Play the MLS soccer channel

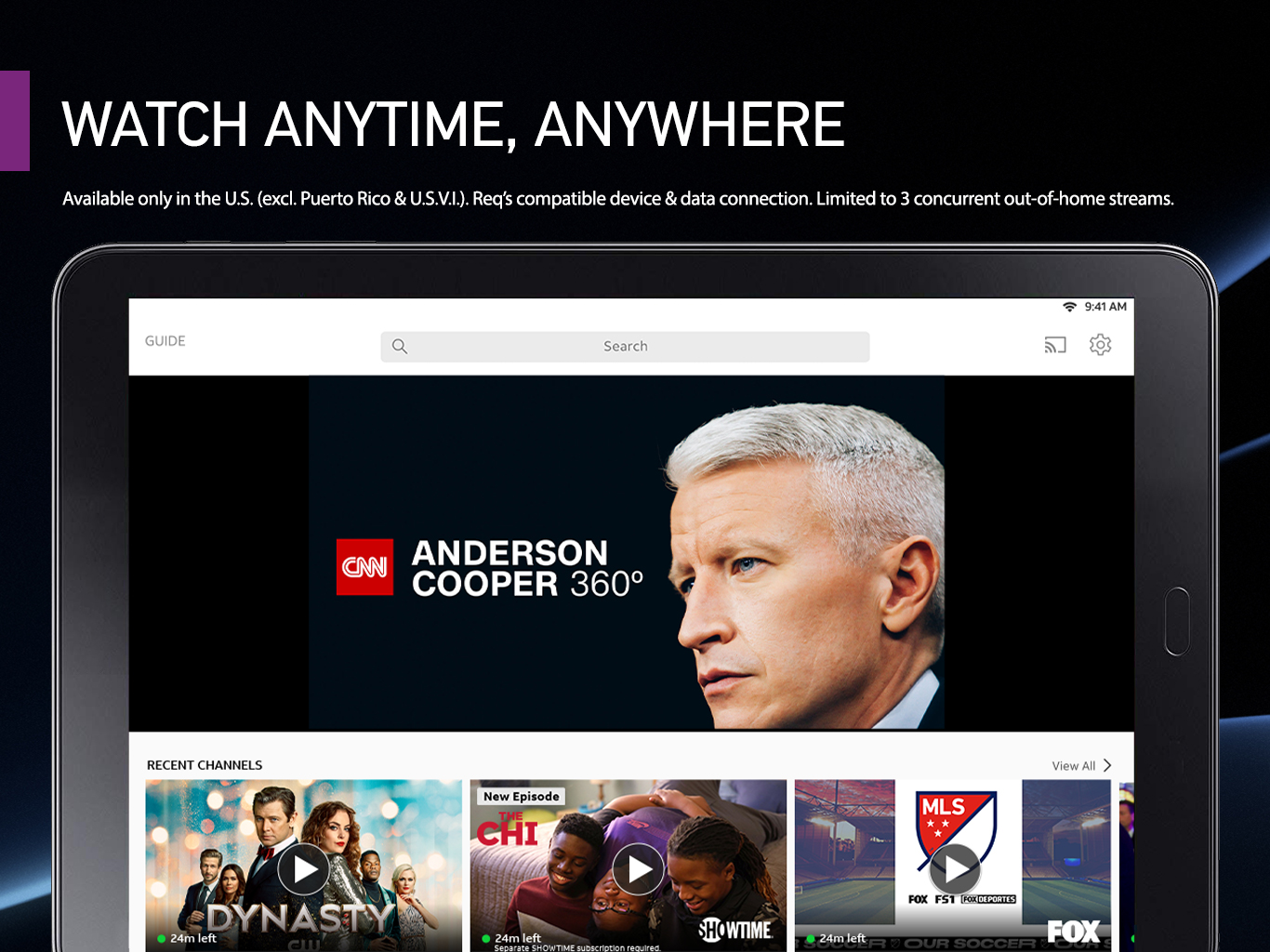(954, 869)
